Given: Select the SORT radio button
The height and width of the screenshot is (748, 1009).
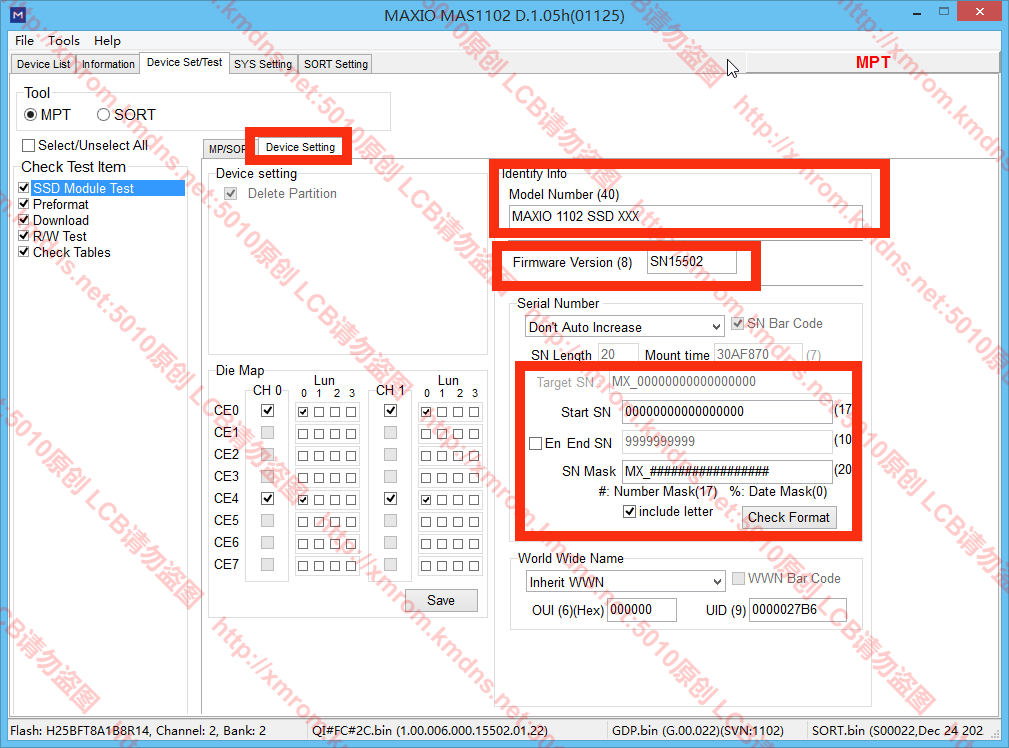Looking at the screenshot, I should pyautogui.click(x=104, y=115).
